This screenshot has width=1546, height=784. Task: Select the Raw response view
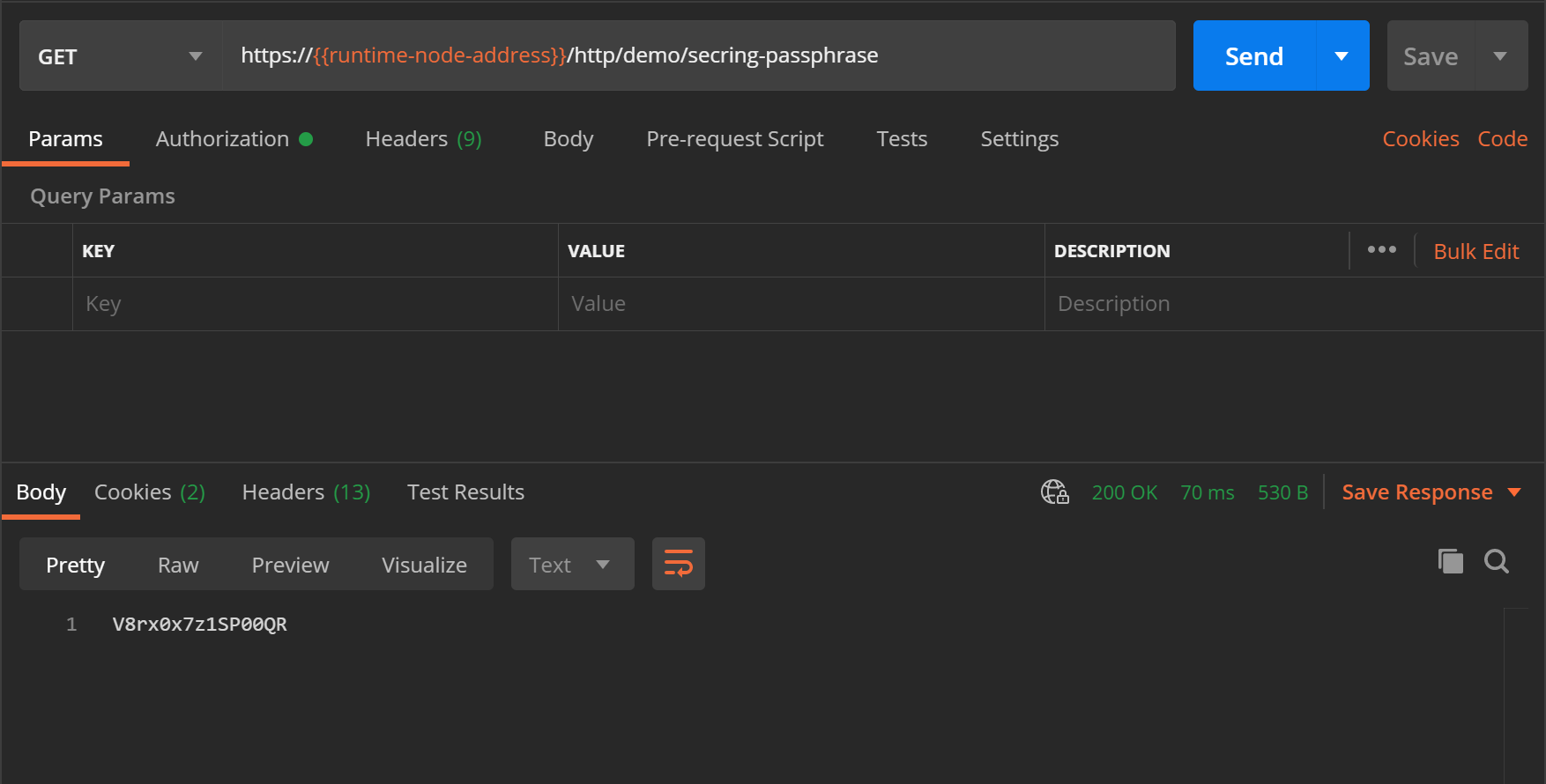[x=178, y=565]
